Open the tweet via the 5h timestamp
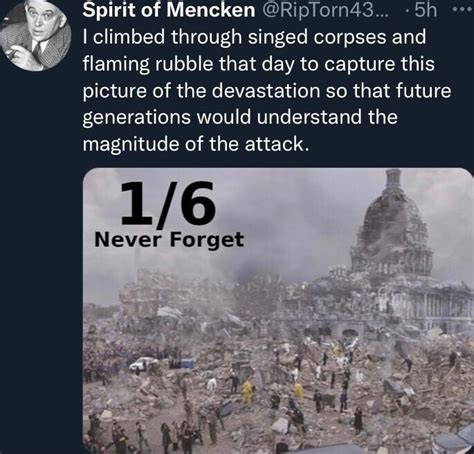Image resolution: width=474 pixels, height=454 pixels. [425, 10]
